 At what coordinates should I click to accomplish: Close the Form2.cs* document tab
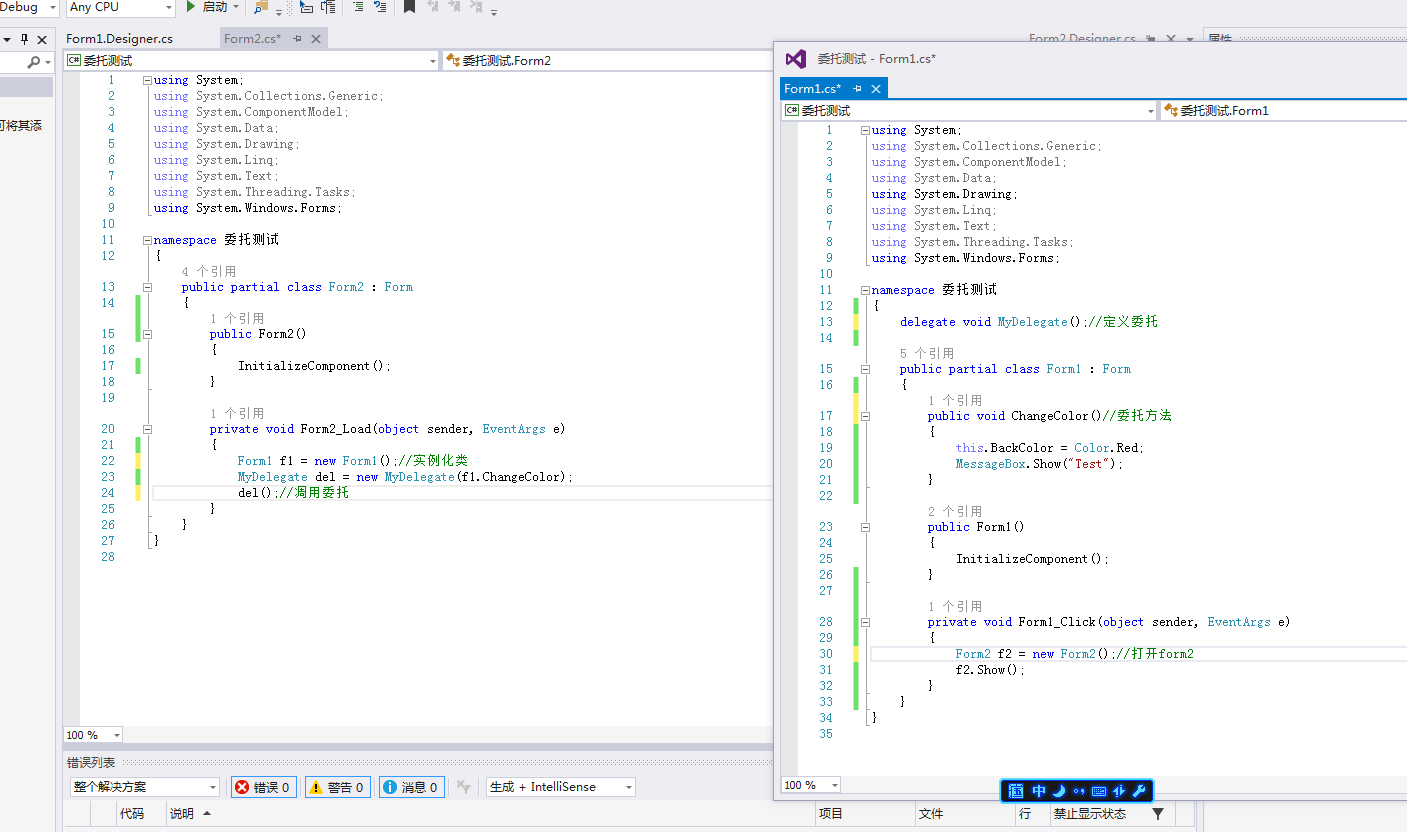(316, 39)
